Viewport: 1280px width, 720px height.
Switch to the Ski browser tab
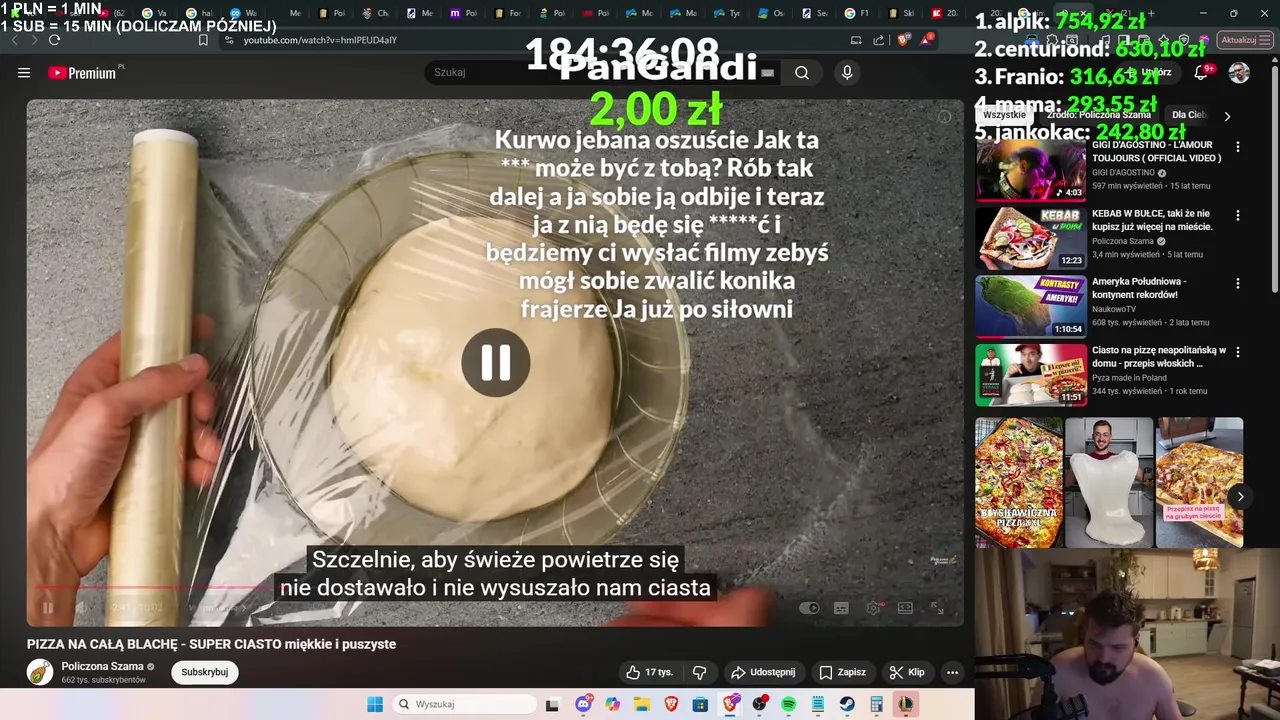(x=899, y=13)
